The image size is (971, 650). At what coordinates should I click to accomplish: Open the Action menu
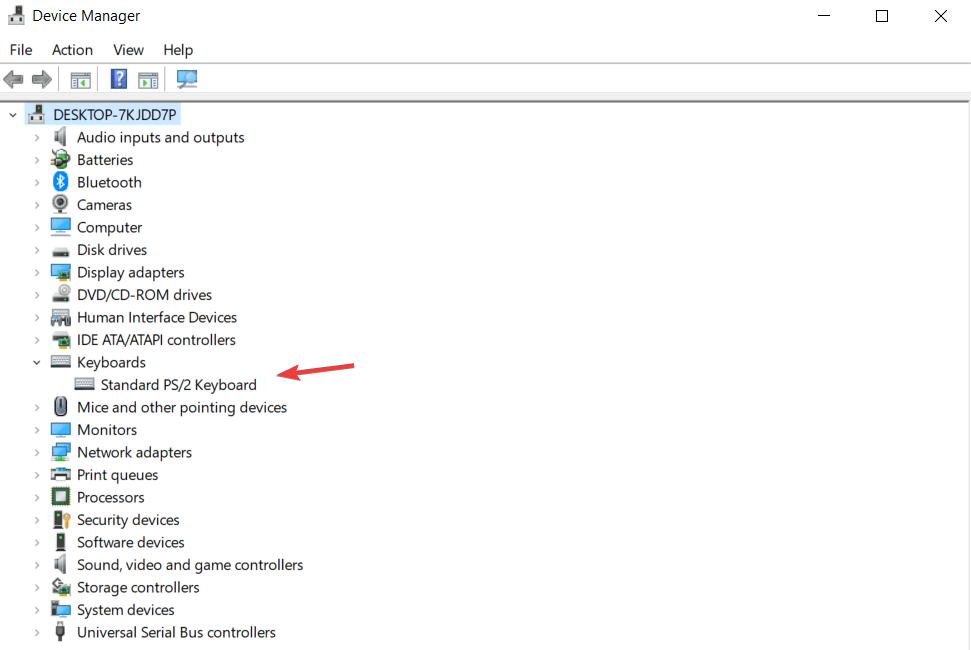(72, 49)
